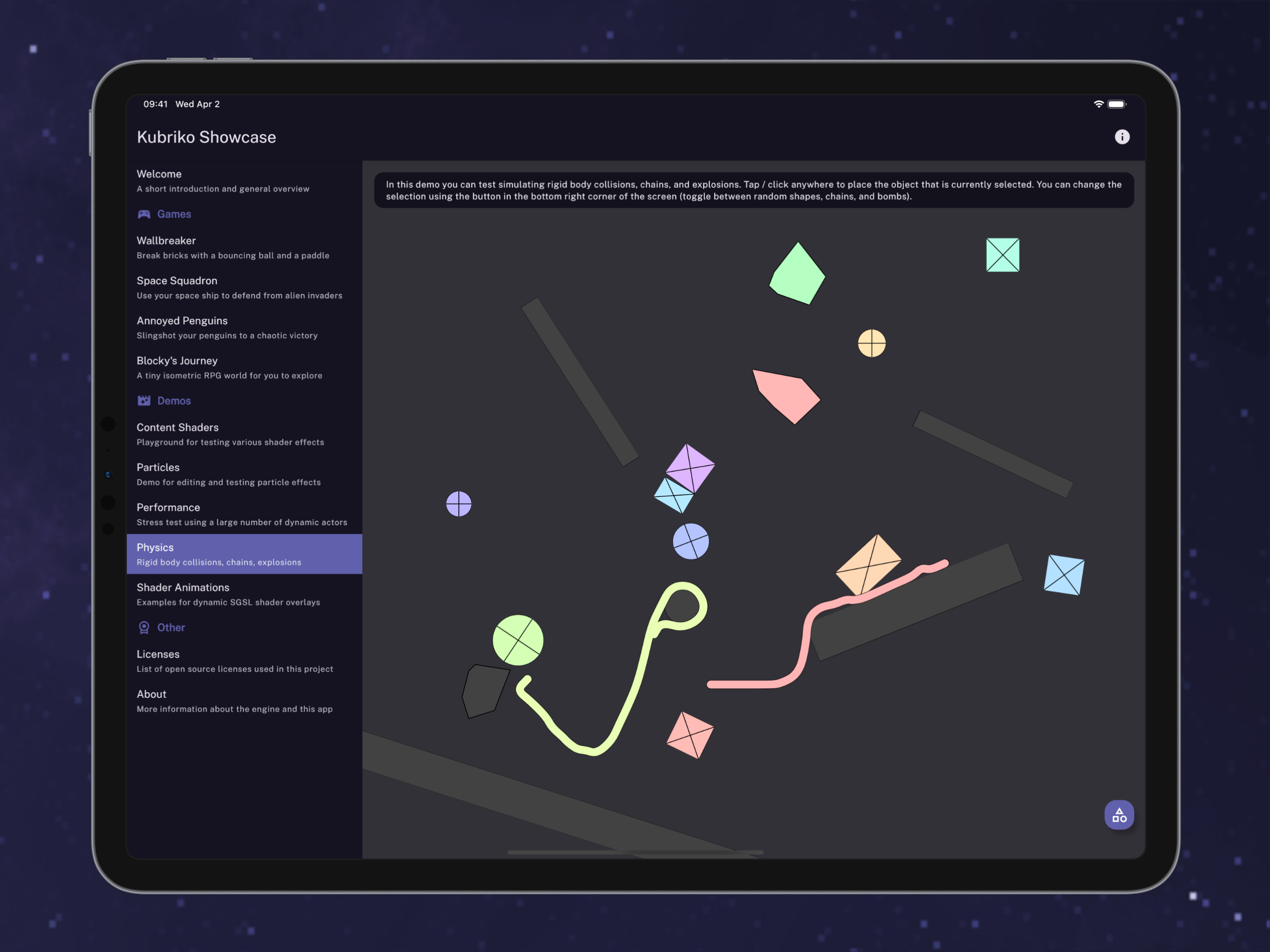This screenshot has width=1270, height=952.
Task: Open the About page
Action: [244, 701]
